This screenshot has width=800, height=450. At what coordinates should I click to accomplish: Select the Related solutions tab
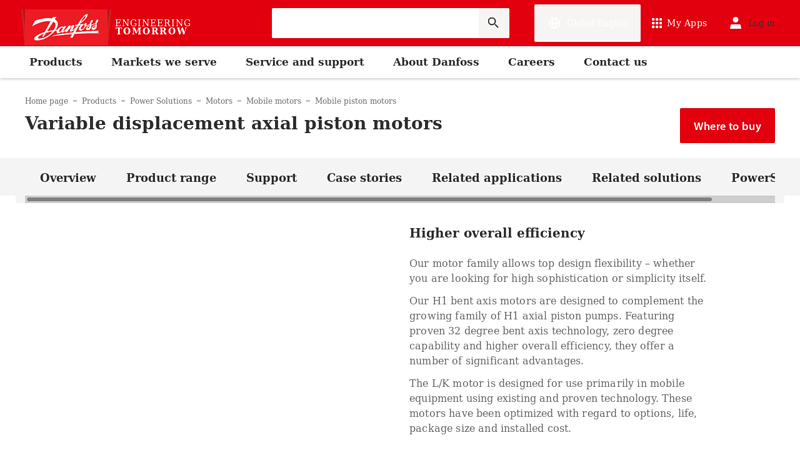[646, 178]
